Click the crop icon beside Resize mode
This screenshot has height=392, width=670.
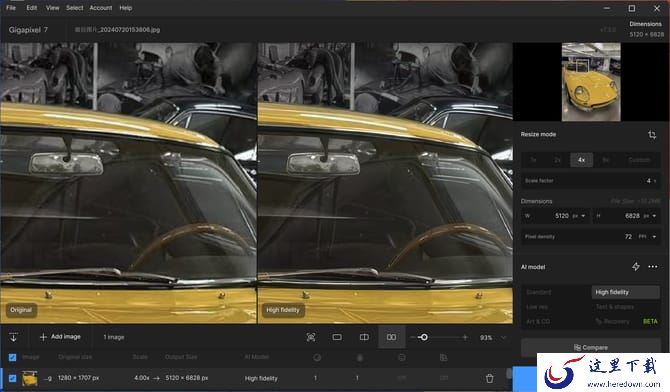[652, 135]
